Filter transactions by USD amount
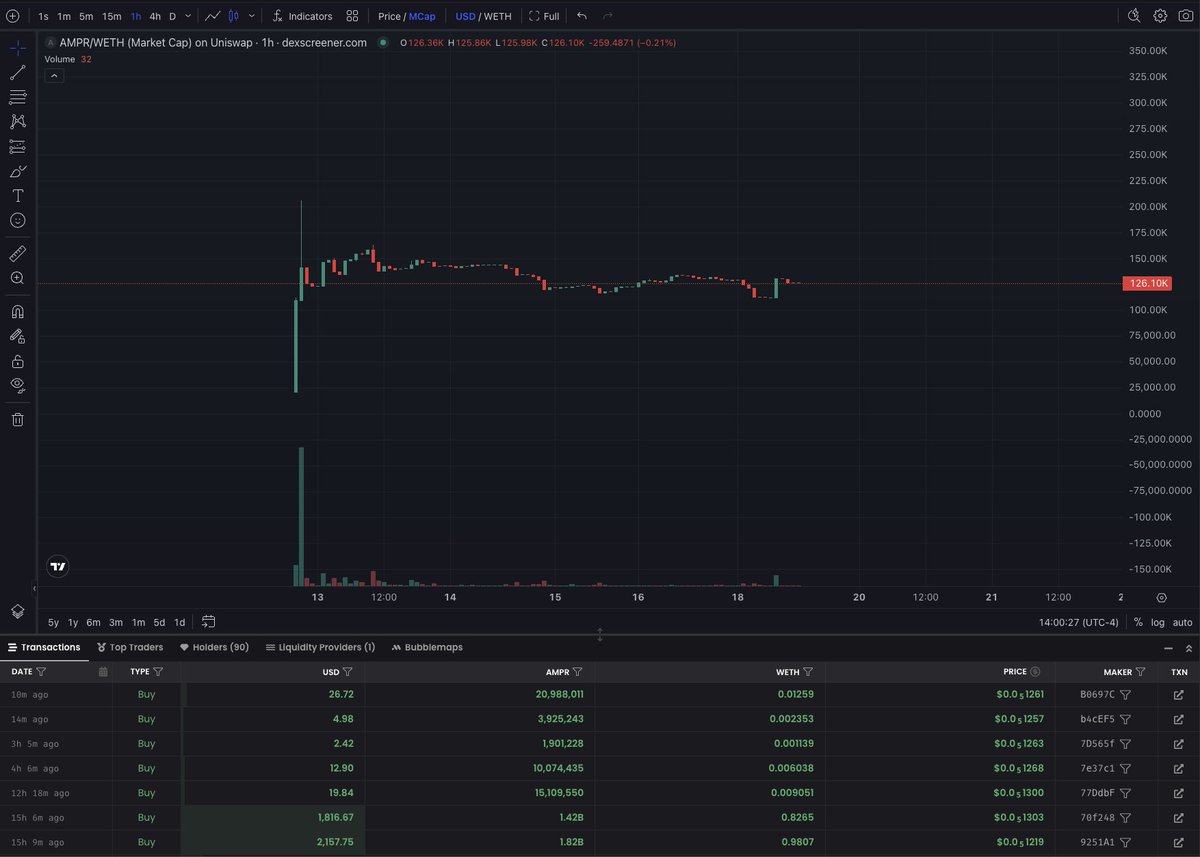Image resolution: width=1200 pixels, height=857 pixels. (347, 672)
